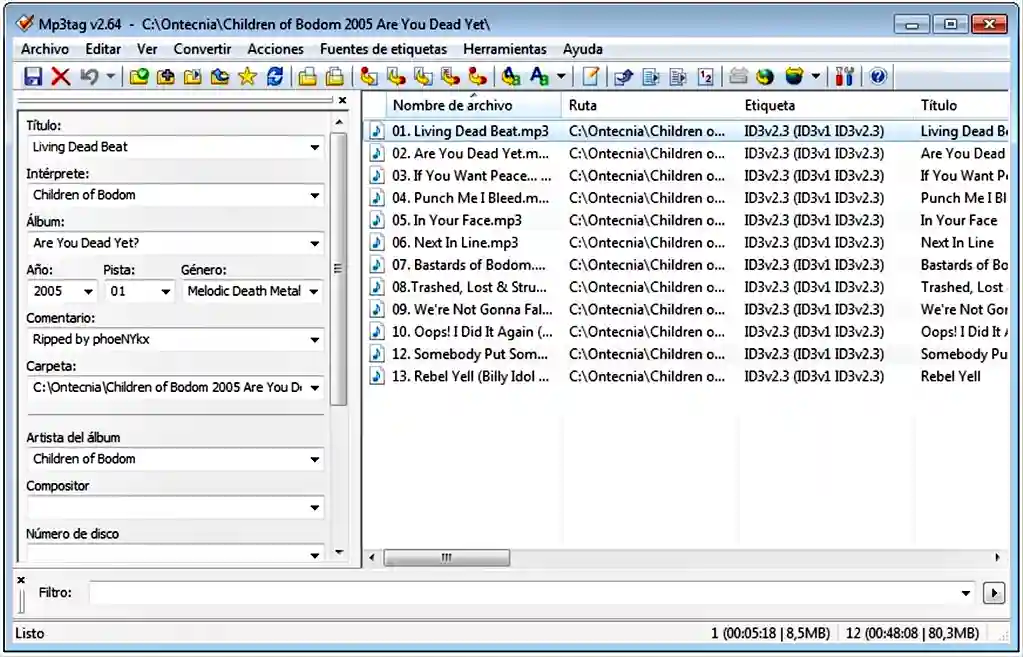The width and height of the screenshot is (1023, 657).
Task: Click the tag panel scroll down arrow
Action: 339,553
